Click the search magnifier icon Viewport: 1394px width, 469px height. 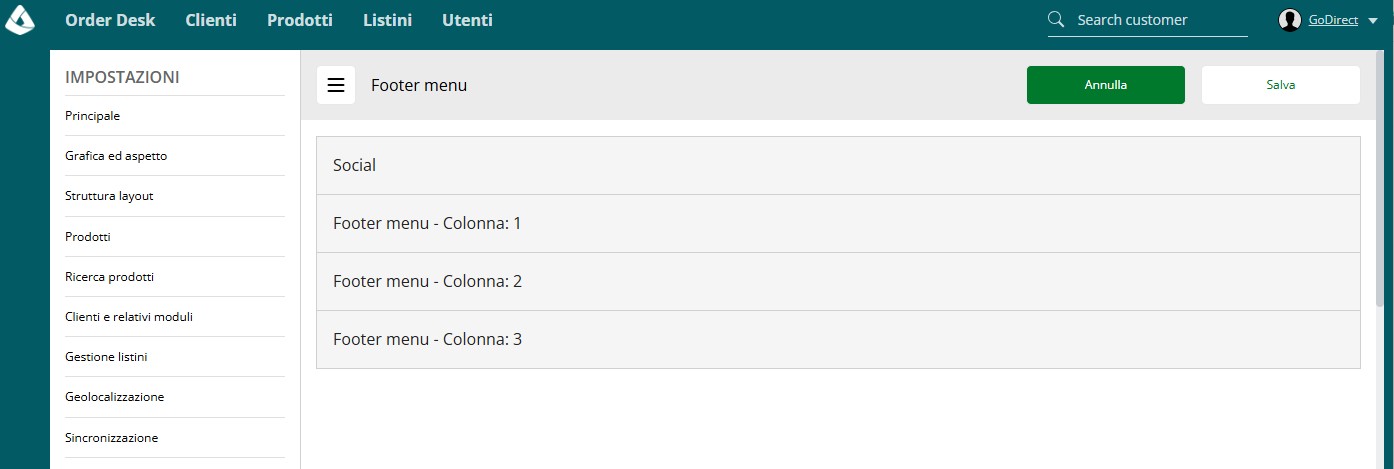point(1056,20)
